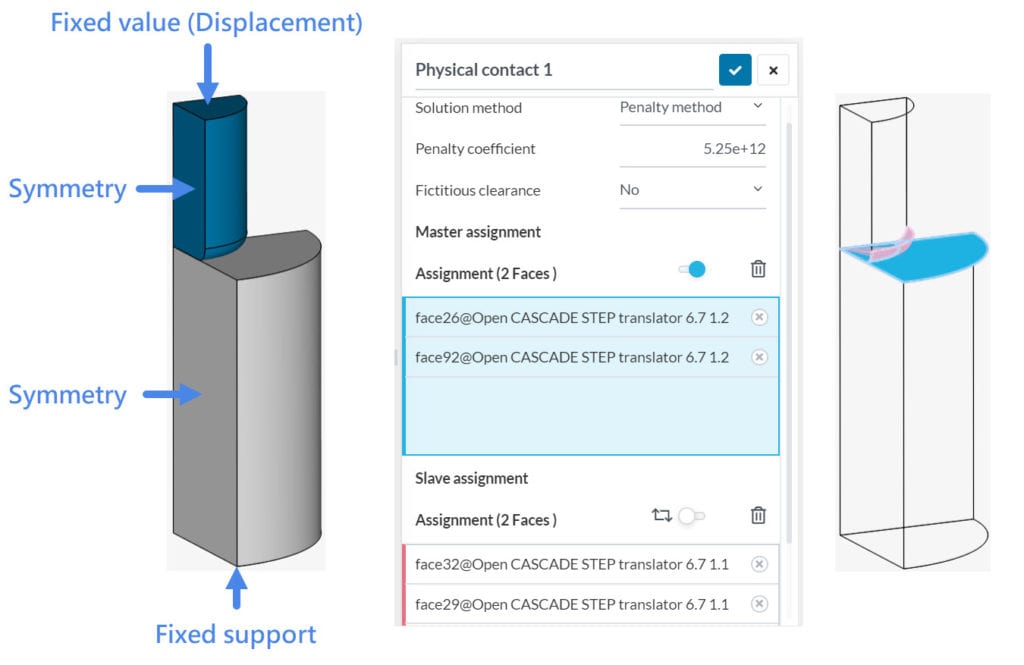Open the Fictitious clearance dropdown
This screenshot has width=1024, height=665.
point(692,190)
